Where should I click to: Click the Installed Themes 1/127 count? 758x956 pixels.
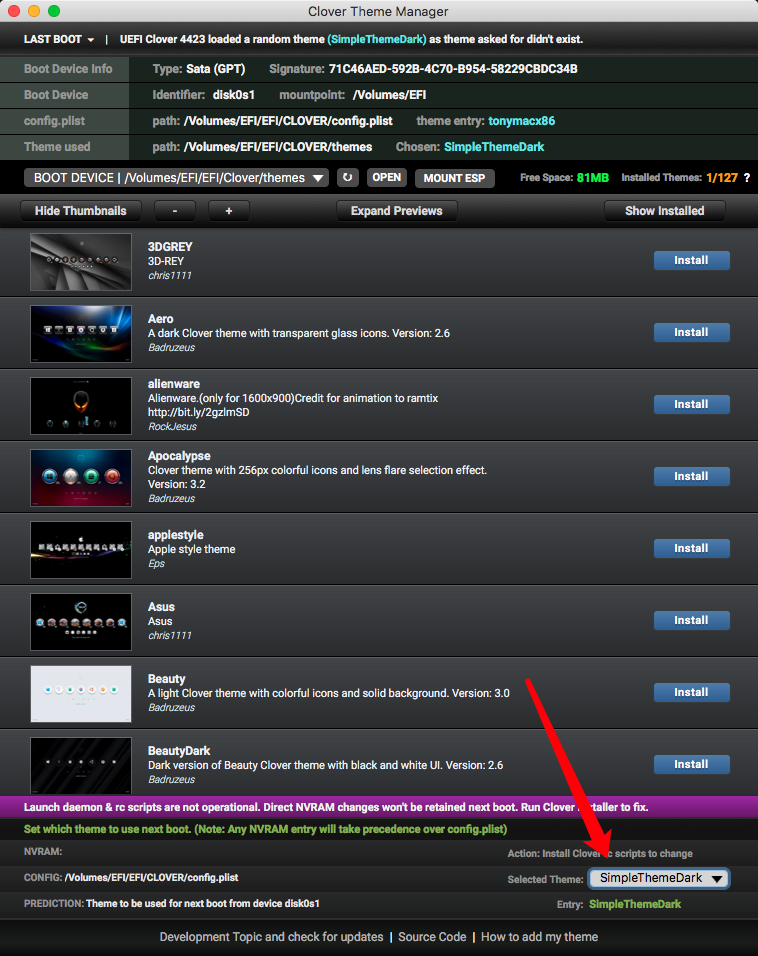(x=722, y=178)
